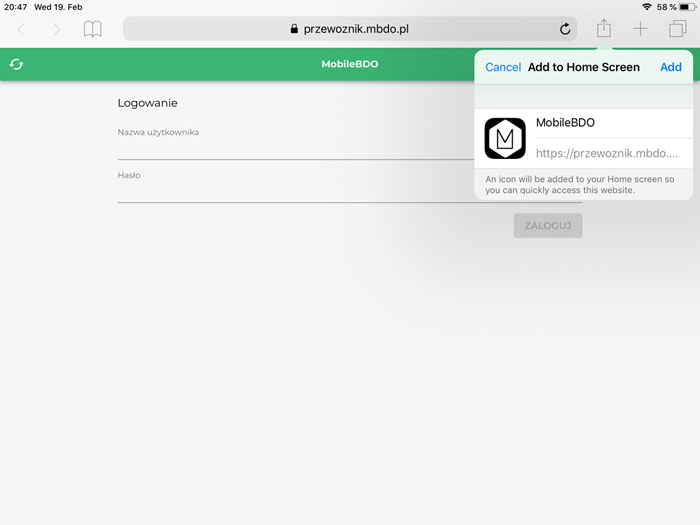This screenshot has height=525, width=700.
Task: Reload the page from the address bar
Action: coord(565,29)
